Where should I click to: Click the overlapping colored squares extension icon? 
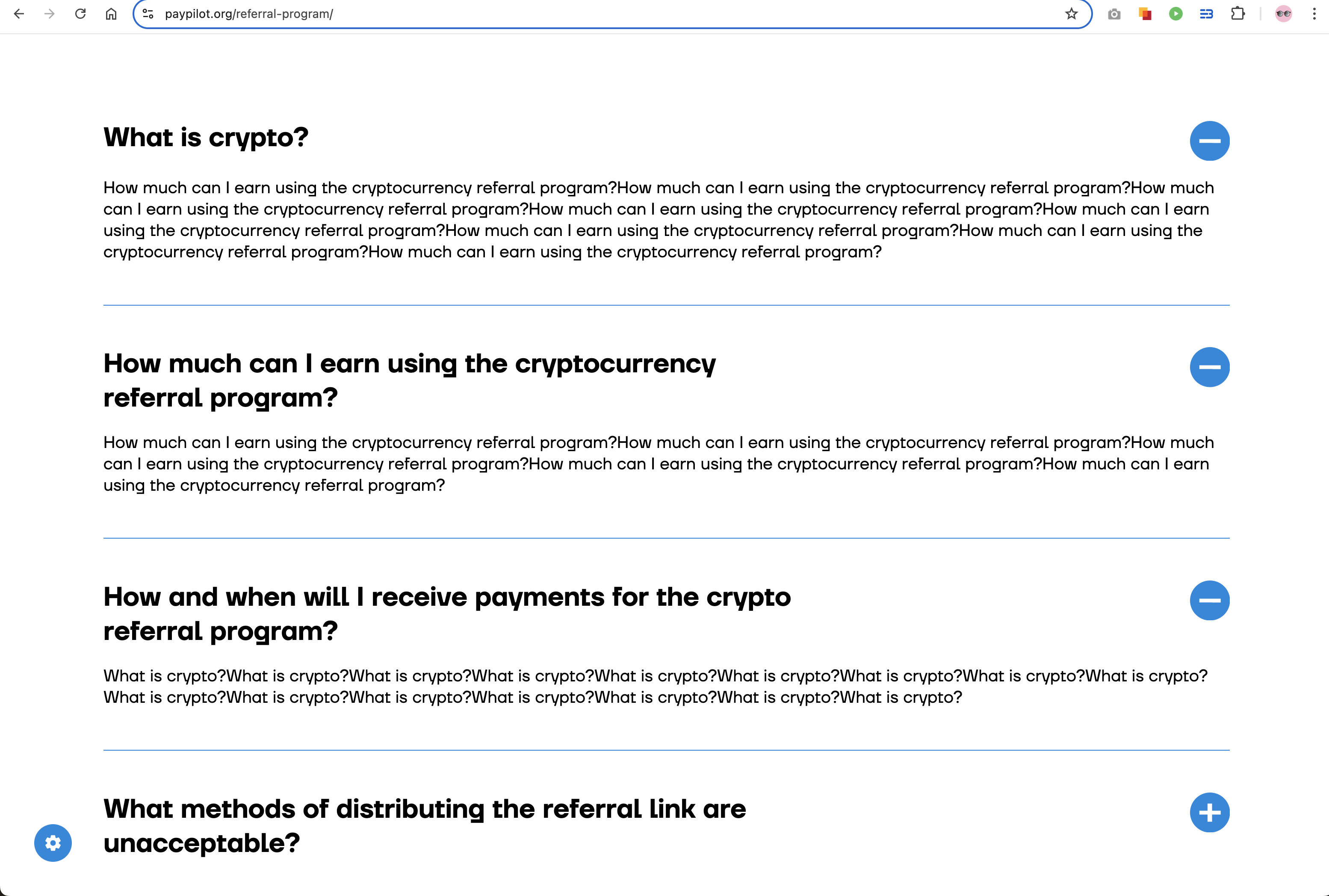coord(1144,14)
